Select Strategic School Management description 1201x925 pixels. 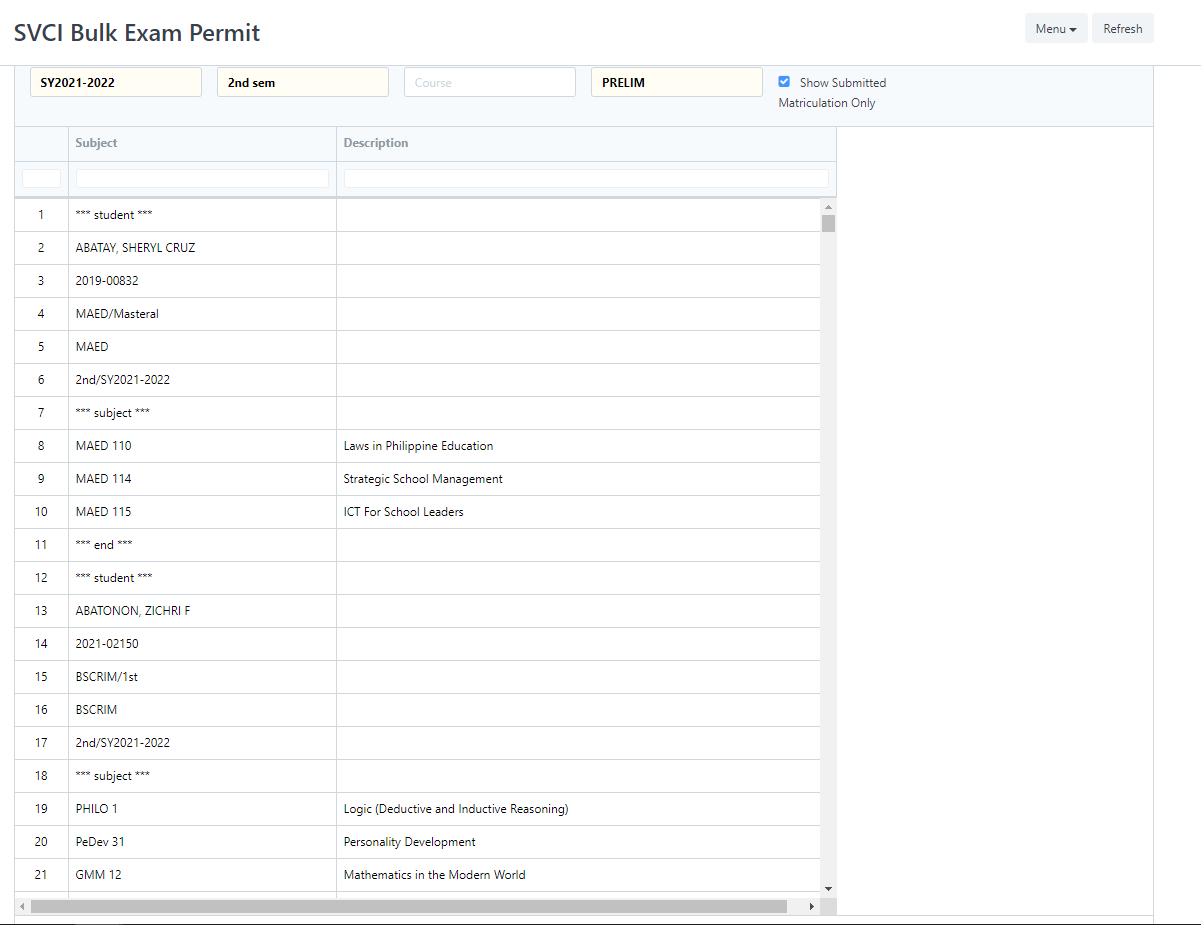tap(579, 479)
